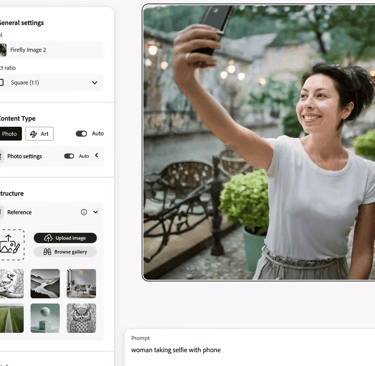
Task: Click the cloud upload icon
Action: (x=48, y=238)
